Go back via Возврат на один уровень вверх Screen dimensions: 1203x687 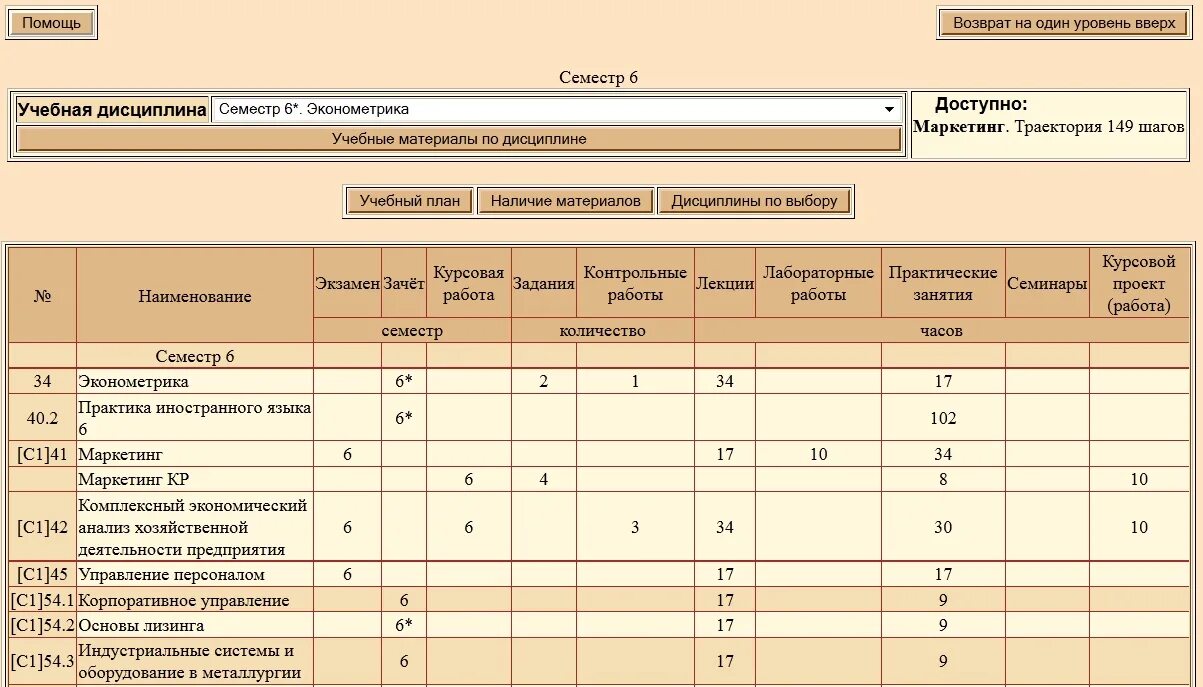(x=1064, y=23)
